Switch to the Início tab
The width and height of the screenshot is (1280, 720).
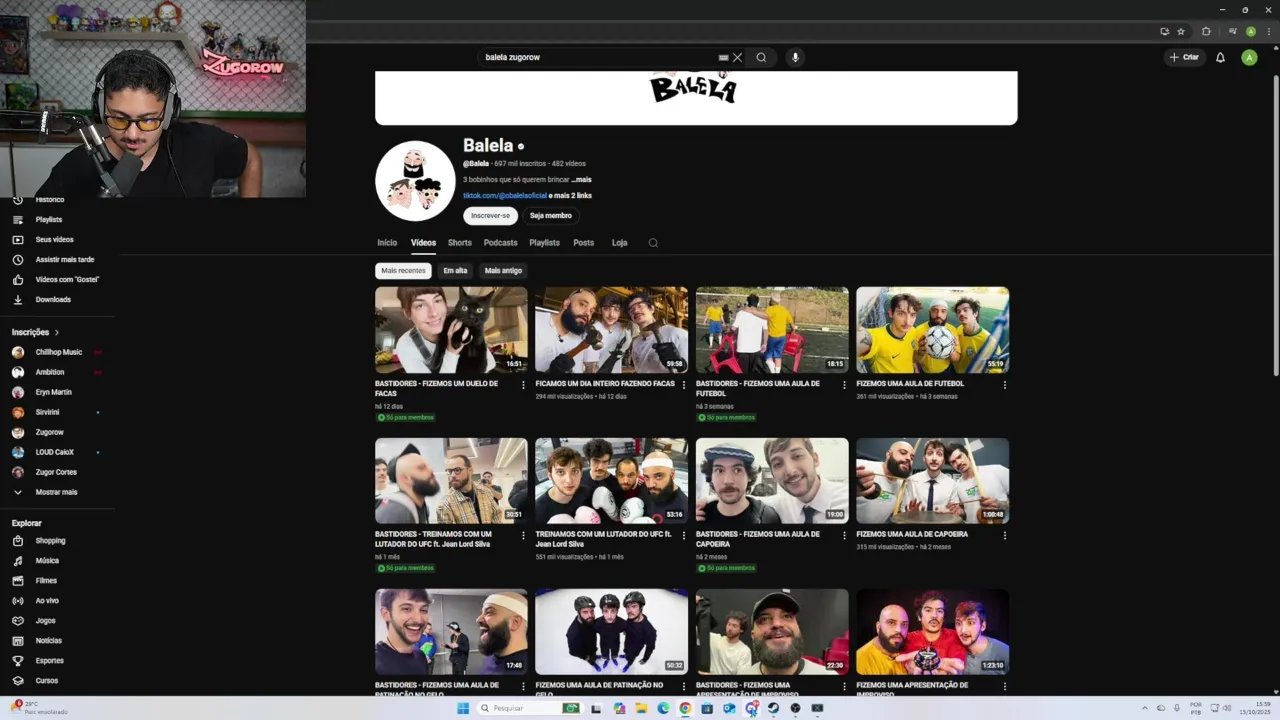[387, 243]
